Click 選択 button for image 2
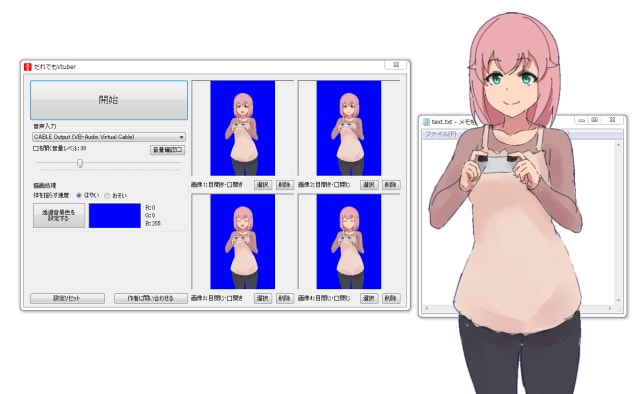 tap(369, 185)
